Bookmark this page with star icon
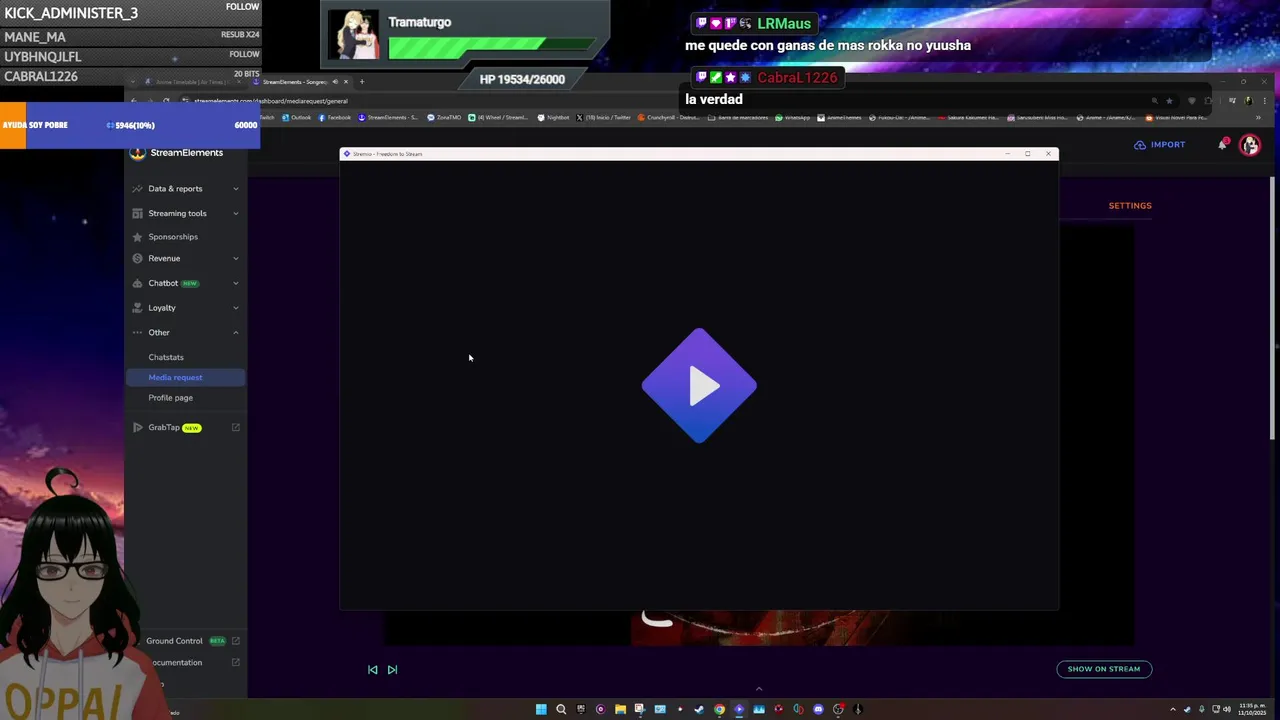The width and height of the screenshot is (1280, 720). pyautogui.click(x=1169, y=101)
